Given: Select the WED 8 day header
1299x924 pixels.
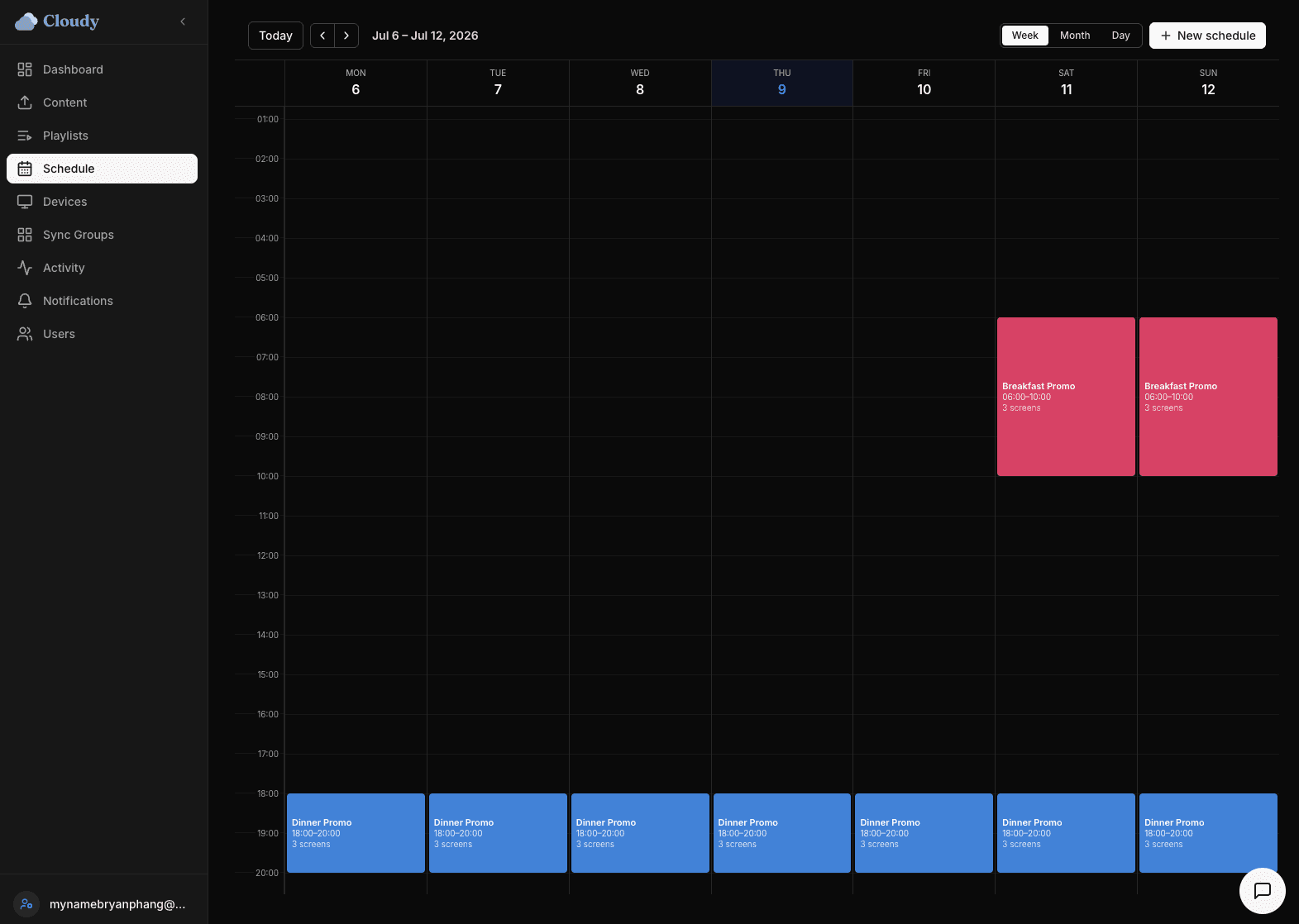Looking at the screenshot, I should [640, 83].
